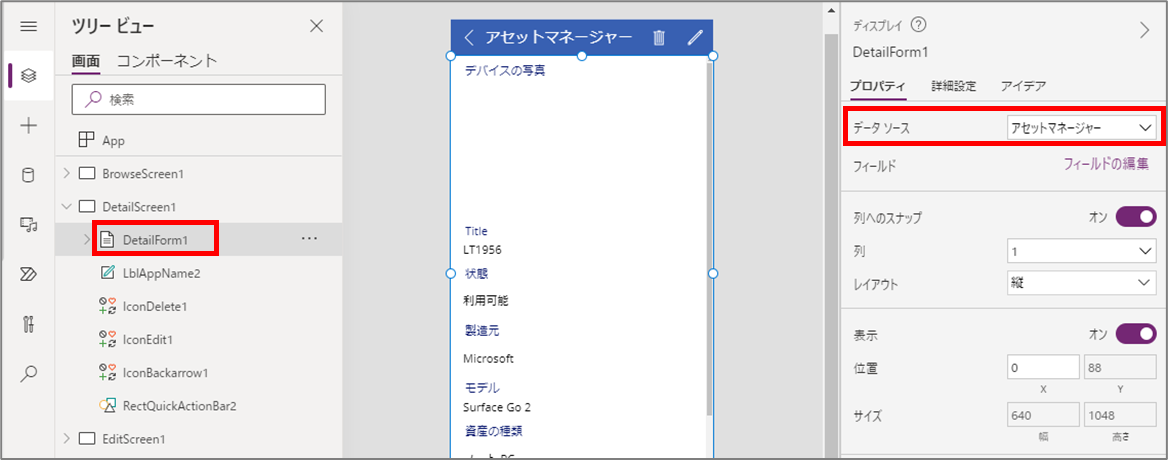Switch to the アイデア tab
1168x460 pixels.
coord(1023,86)
